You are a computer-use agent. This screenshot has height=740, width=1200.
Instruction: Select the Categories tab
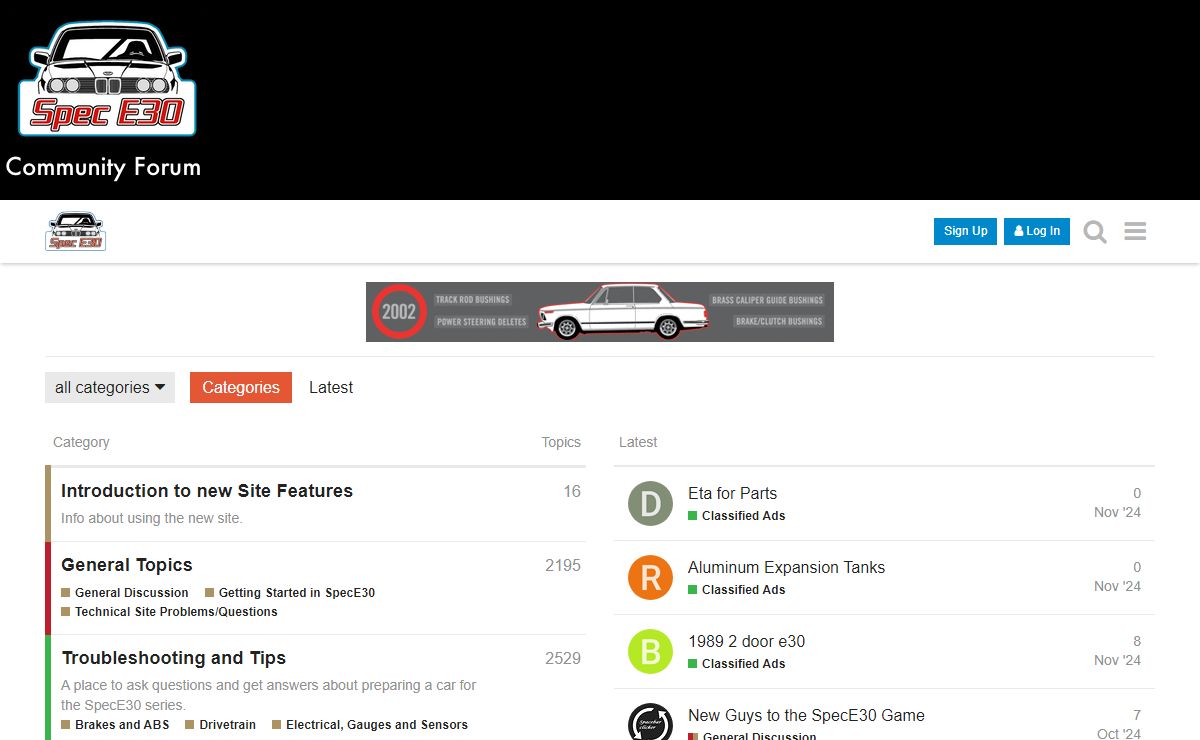(241, 388)
